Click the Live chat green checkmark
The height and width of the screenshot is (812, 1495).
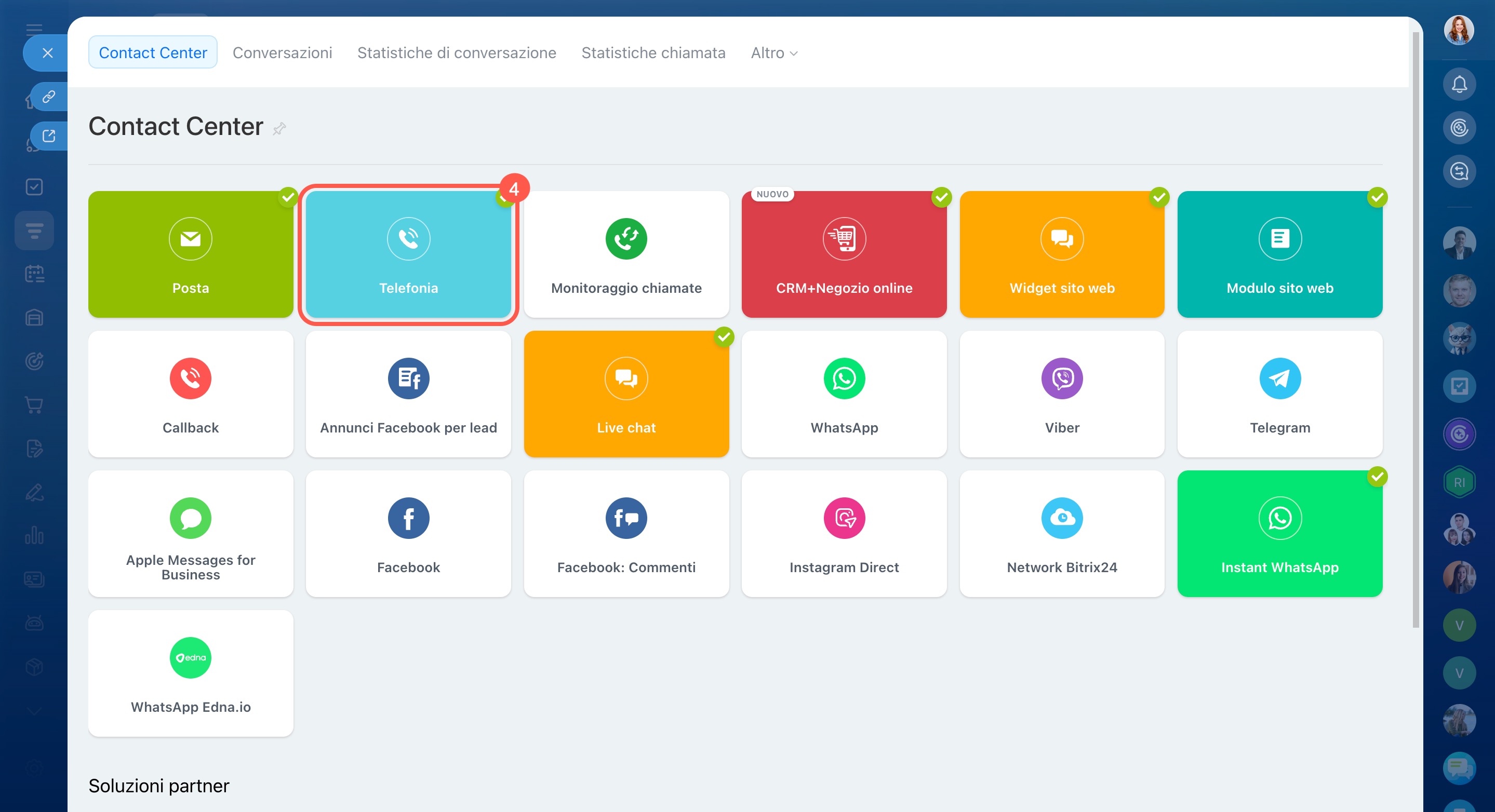click(723, 337)
